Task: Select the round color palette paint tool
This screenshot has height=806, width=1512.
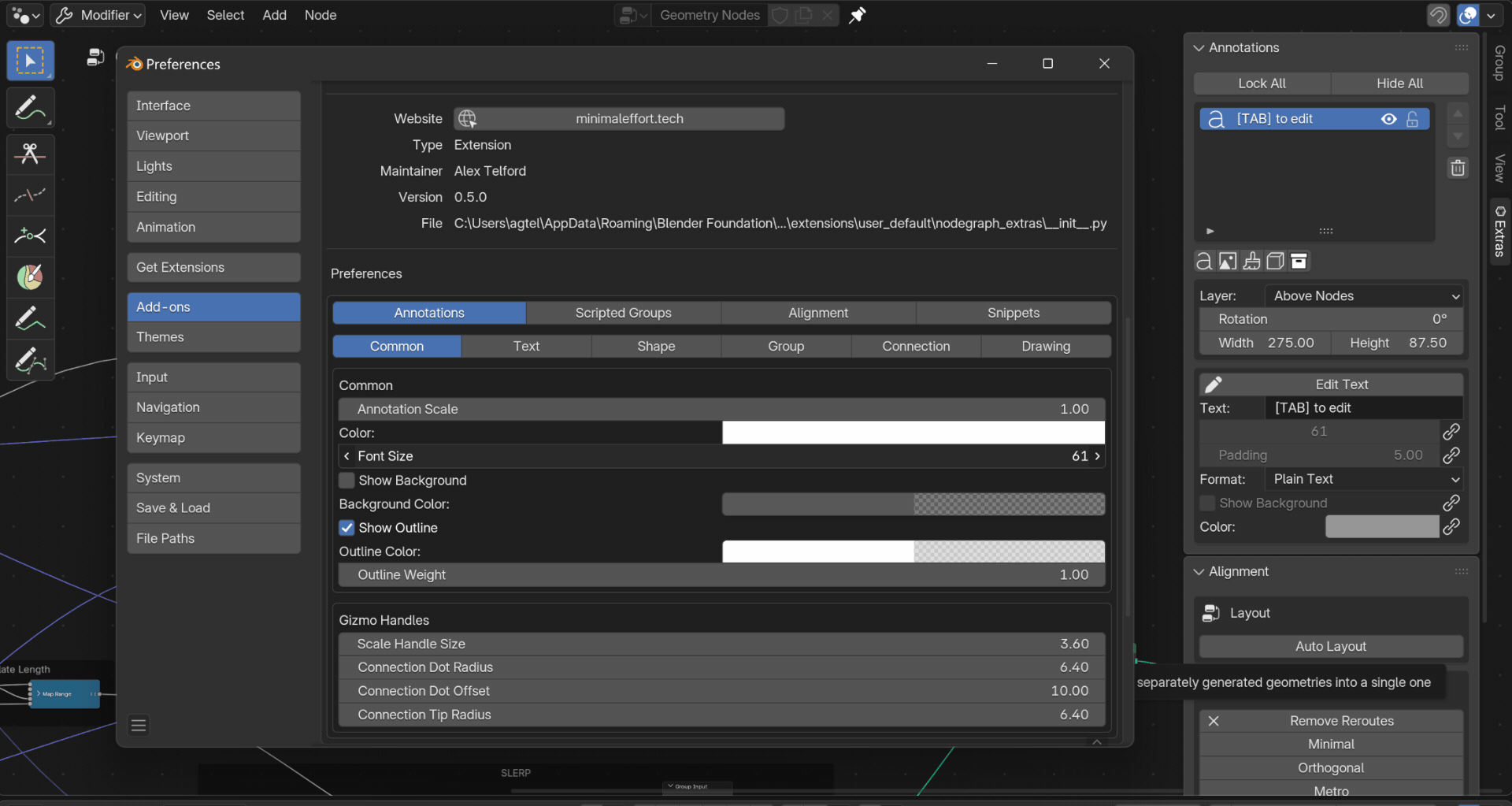Action: (30, 277)
